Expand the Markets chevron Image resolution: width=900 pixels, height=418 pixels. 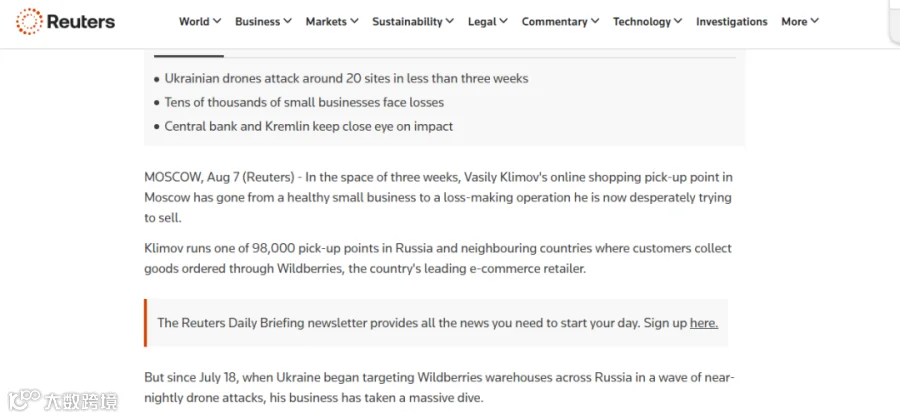354,21
